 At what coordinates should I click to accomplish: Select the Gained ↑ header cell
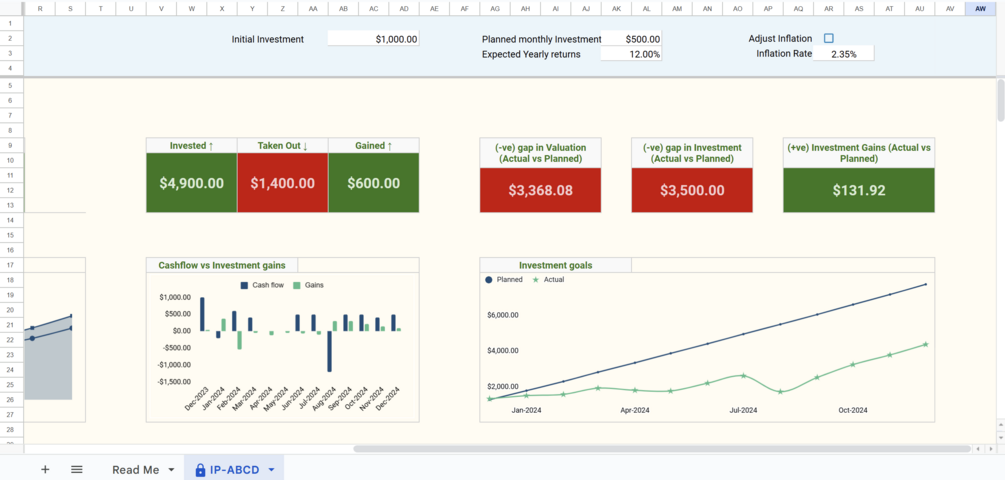[x=374, y=145]
